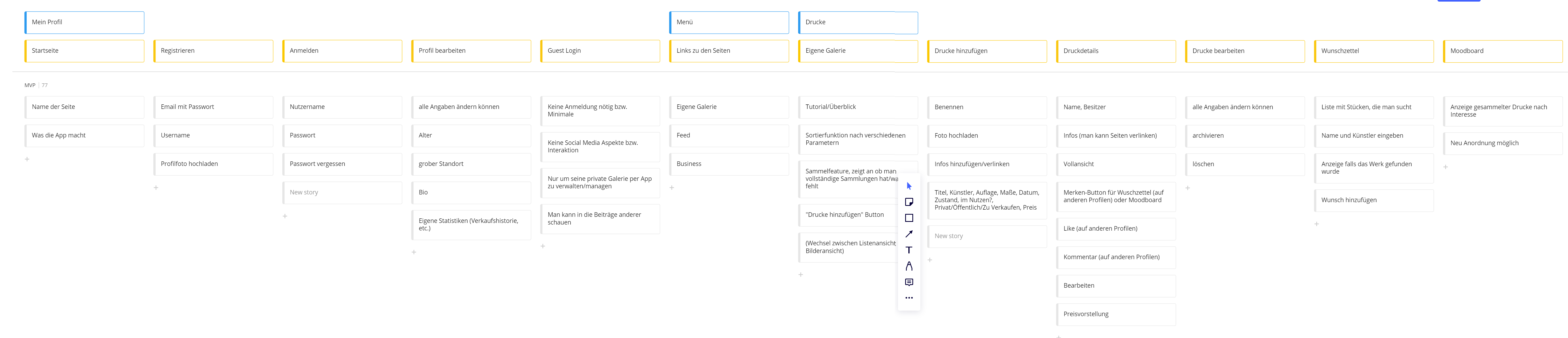The height and width of the screenshot is (338, 1568).
Task: Click New story placeholder in Drucke hinzufügen column
Action: point(987,236)
